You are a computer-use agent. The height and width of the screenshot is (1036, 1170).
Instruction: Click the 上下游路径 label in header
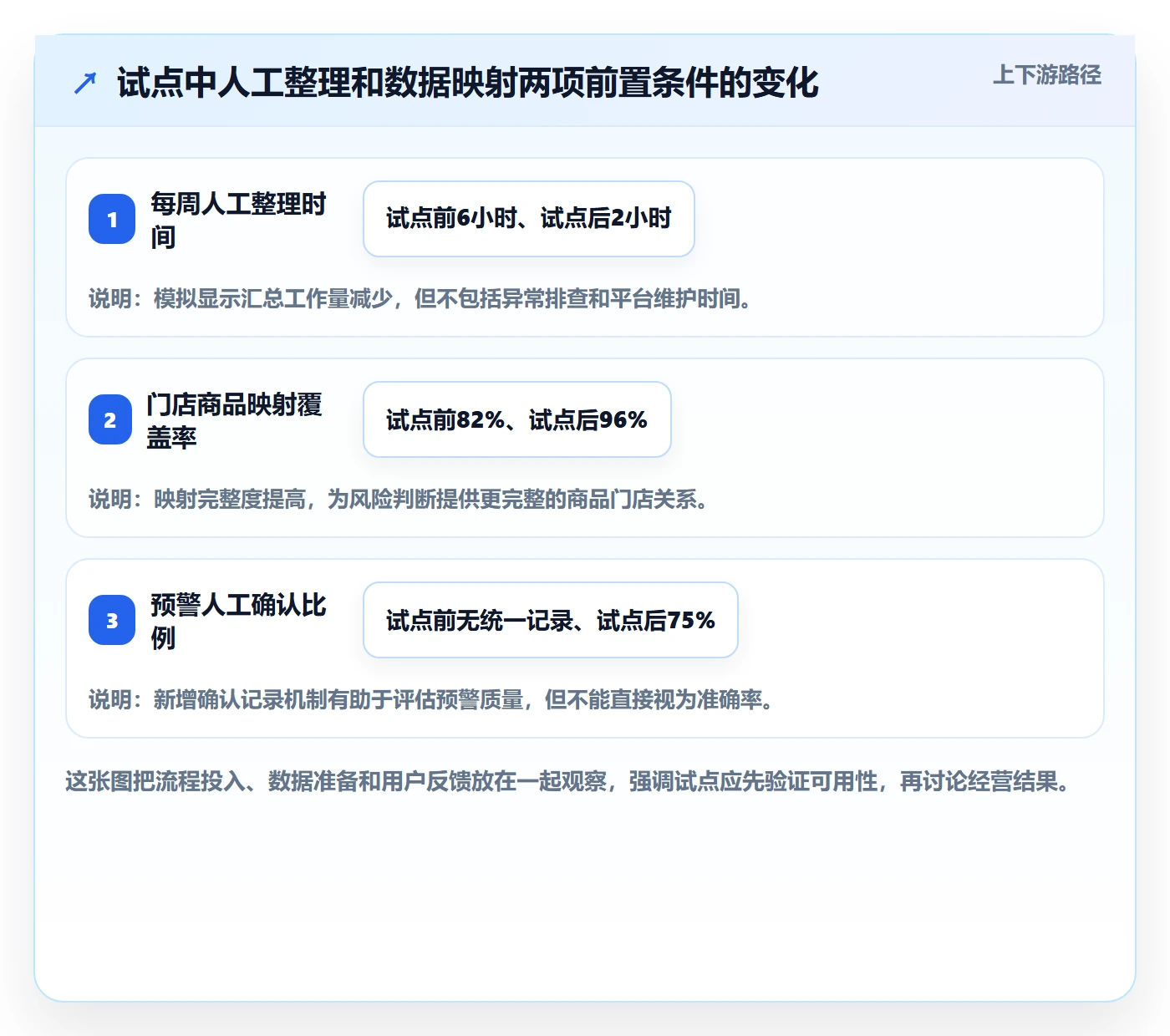(x=1047, y=75)
